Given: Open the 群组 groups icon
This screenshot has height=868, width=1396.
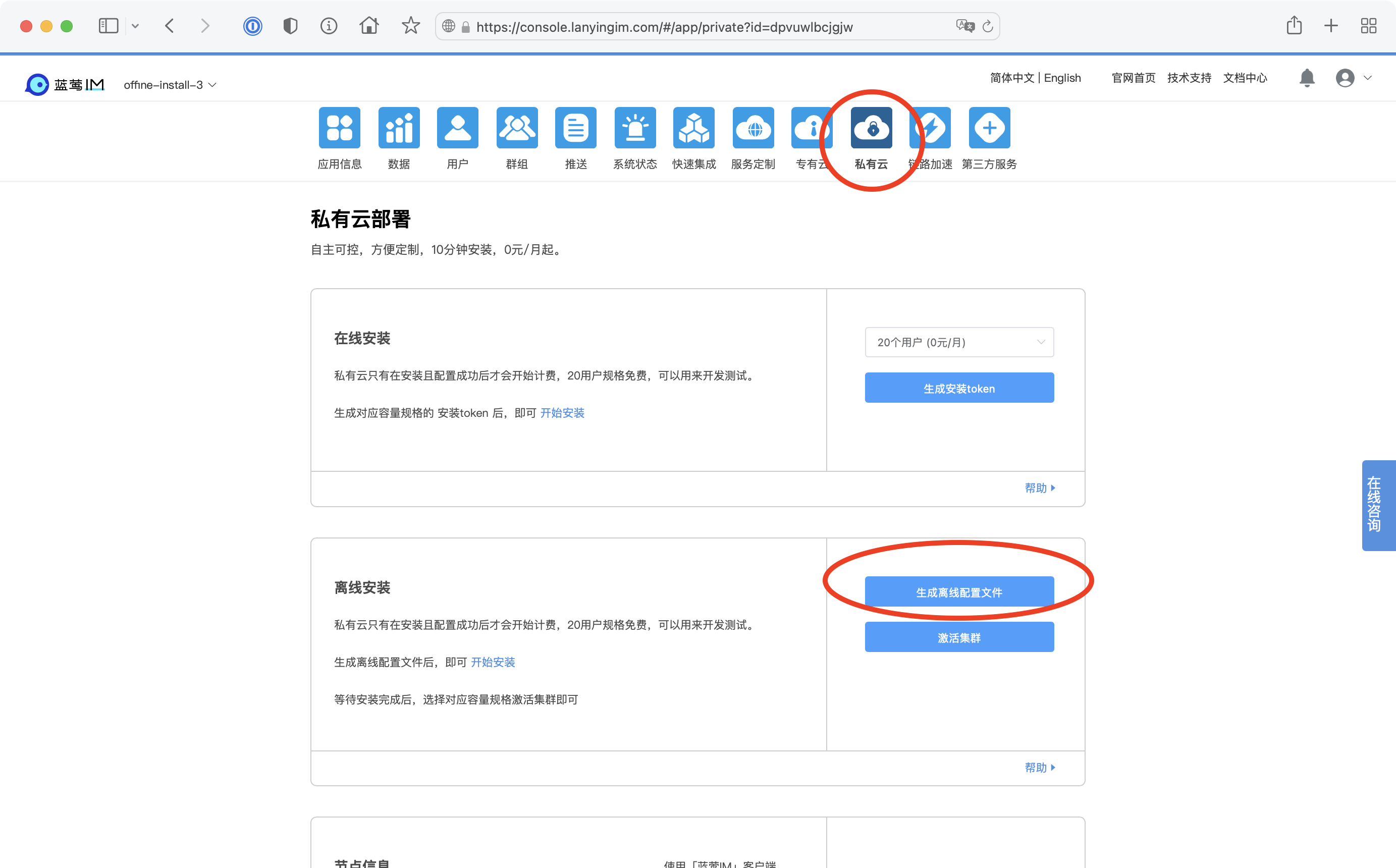Looking at the screenshot, I should click(x=517, y=128).
